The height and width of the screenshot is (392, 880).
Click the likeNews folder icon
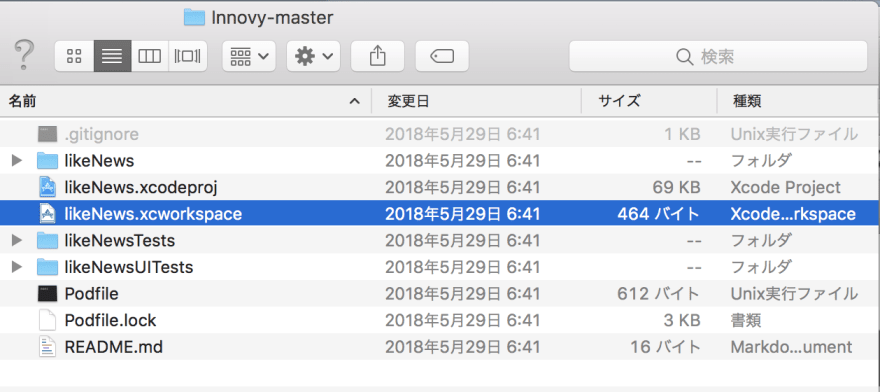pyautogui.click(x=48, y=161)
